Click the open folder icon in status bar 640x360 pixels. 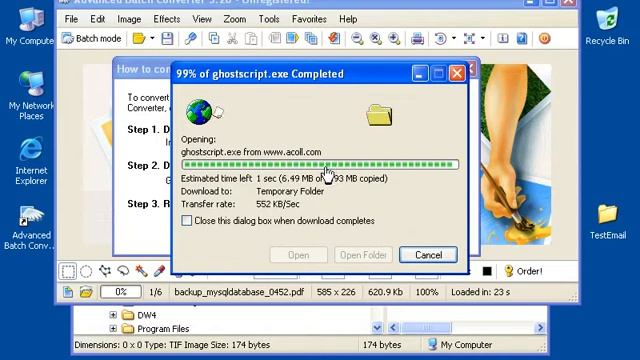pyautogui.click(x=86, y=292)
